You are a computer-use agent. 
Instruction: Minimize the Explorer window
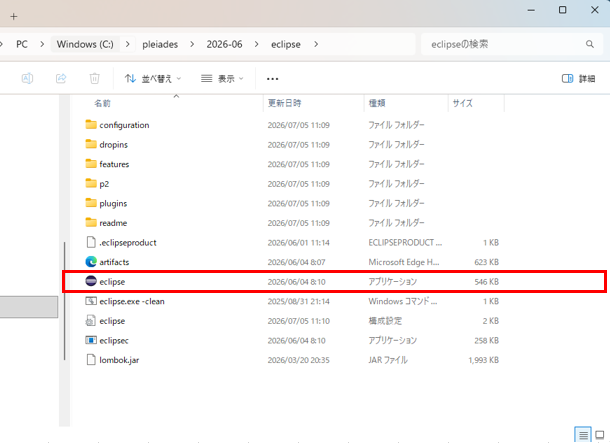[531, 10]
